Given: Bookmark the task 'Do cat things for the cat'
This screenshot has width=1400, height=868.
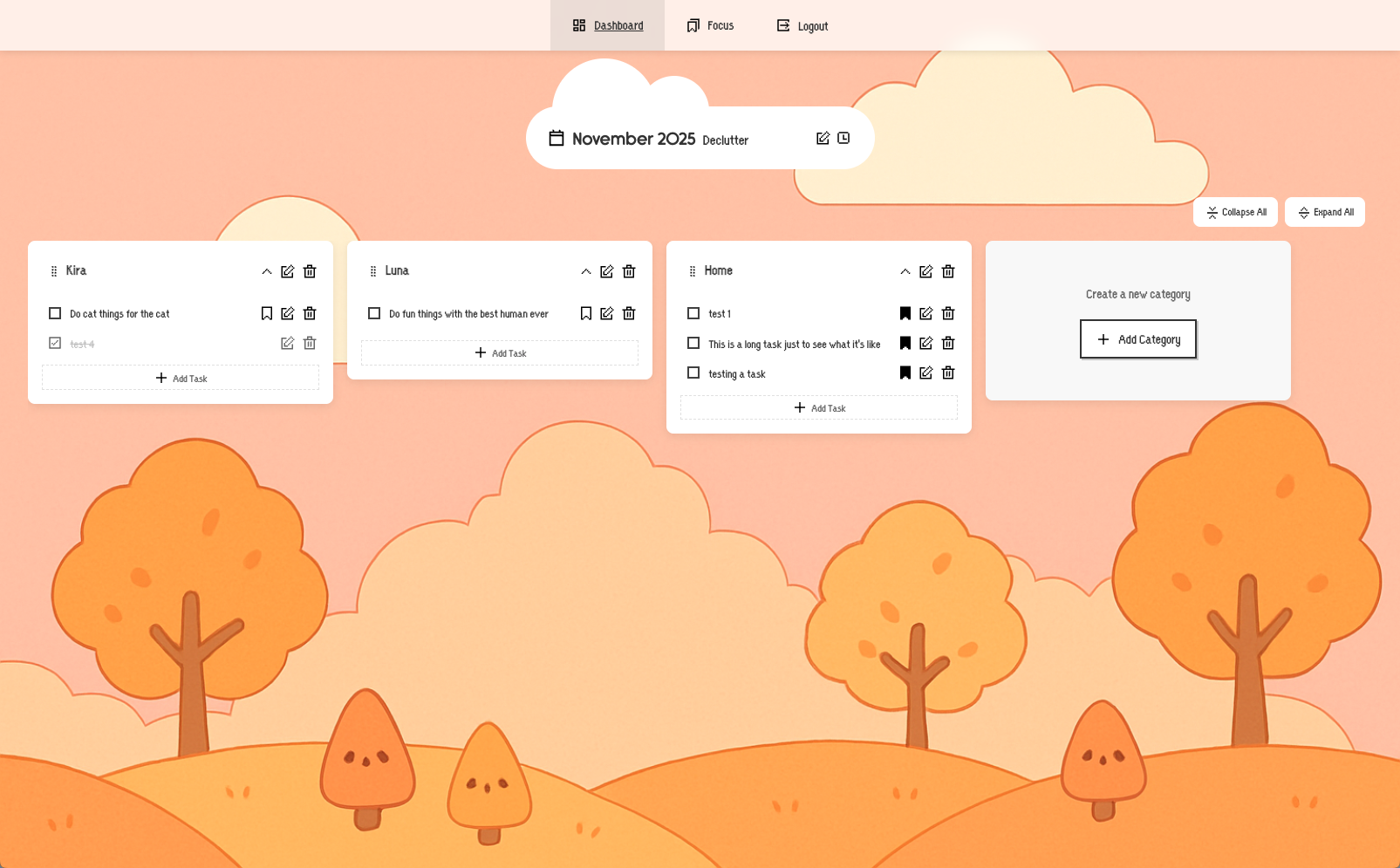Looking at the screenshot, I should click(266, 313).
